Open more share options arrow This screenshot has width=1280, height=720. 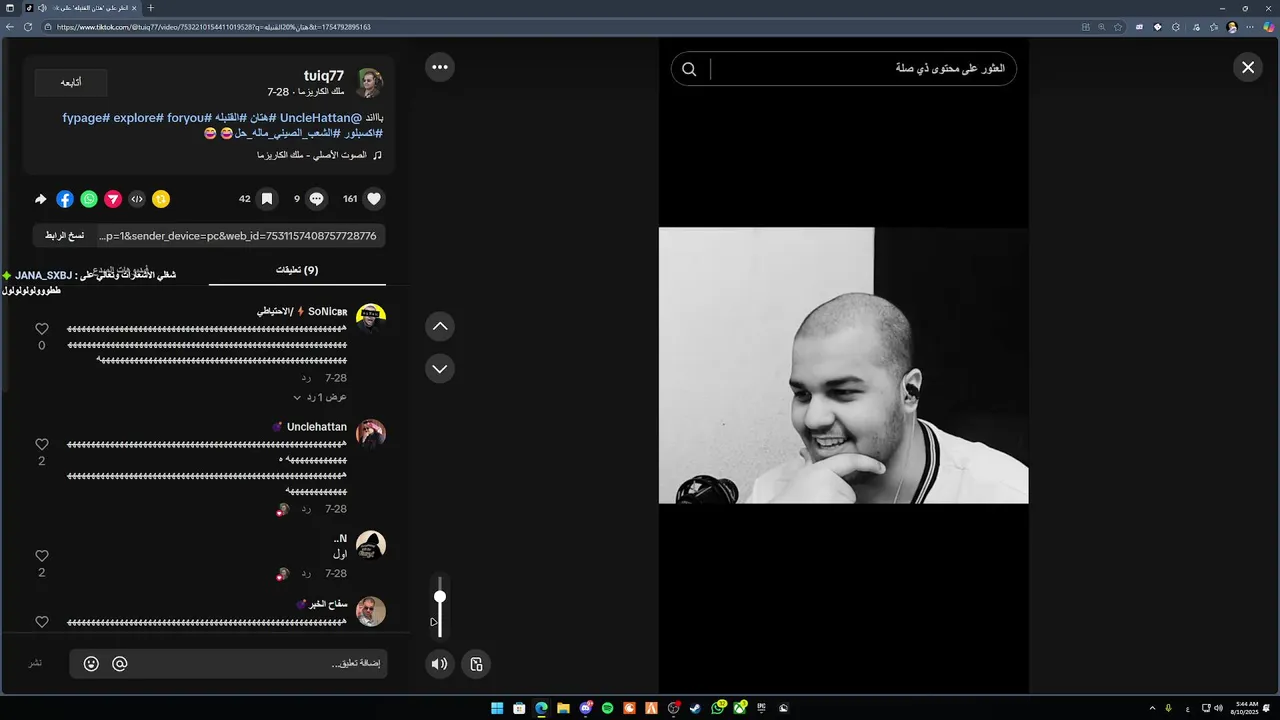41,199
